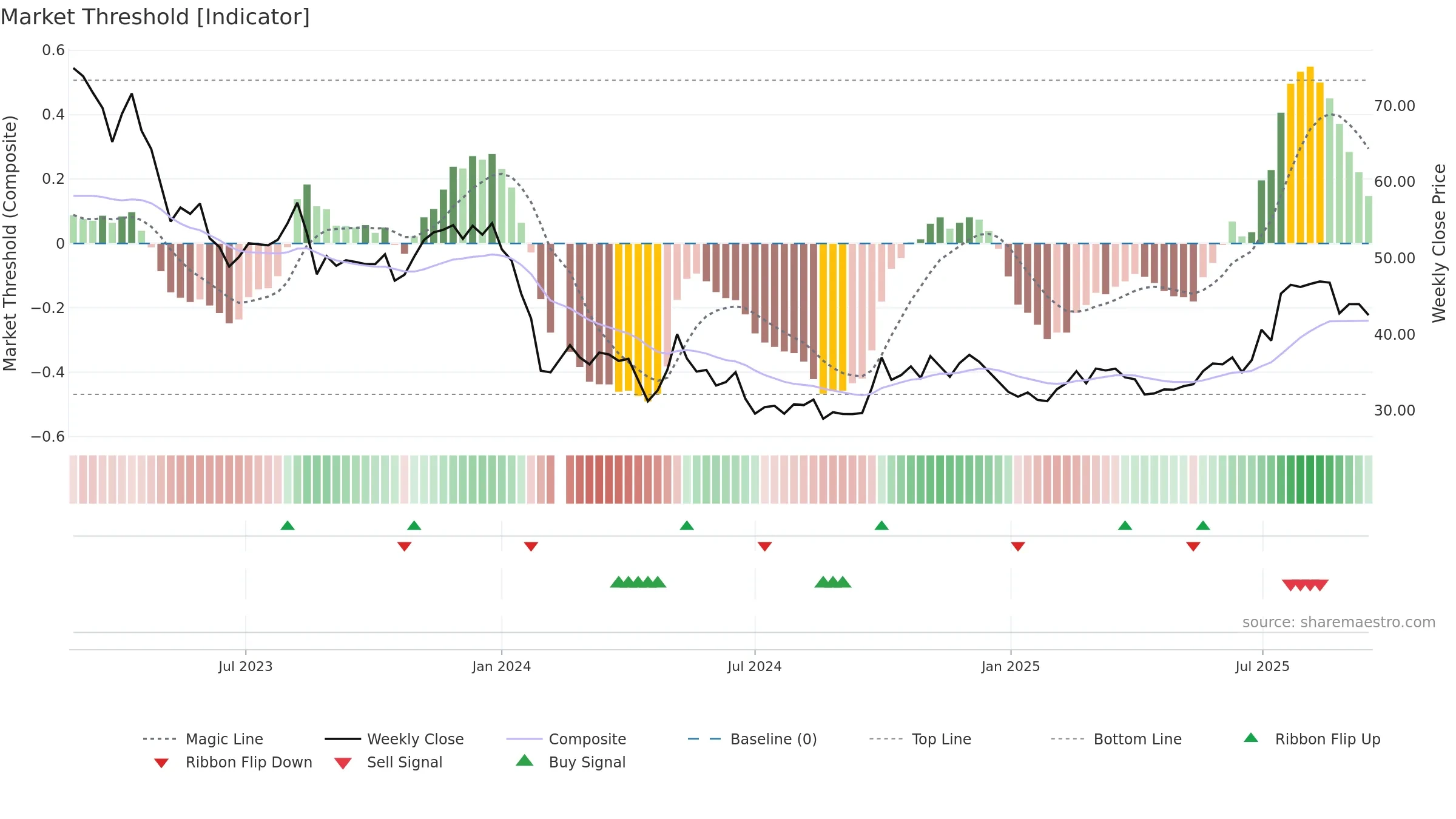This screenshot has width=1456, height=819.
Task: Click the black Weekly Close legend line sample
Action: [343, 739]
